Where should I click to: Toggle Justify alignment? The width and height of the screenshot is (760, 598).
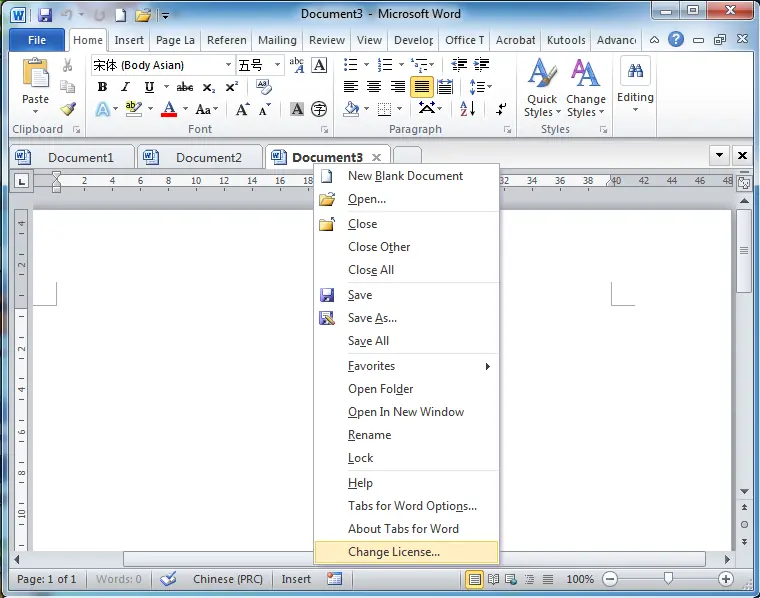coord(422,87)
